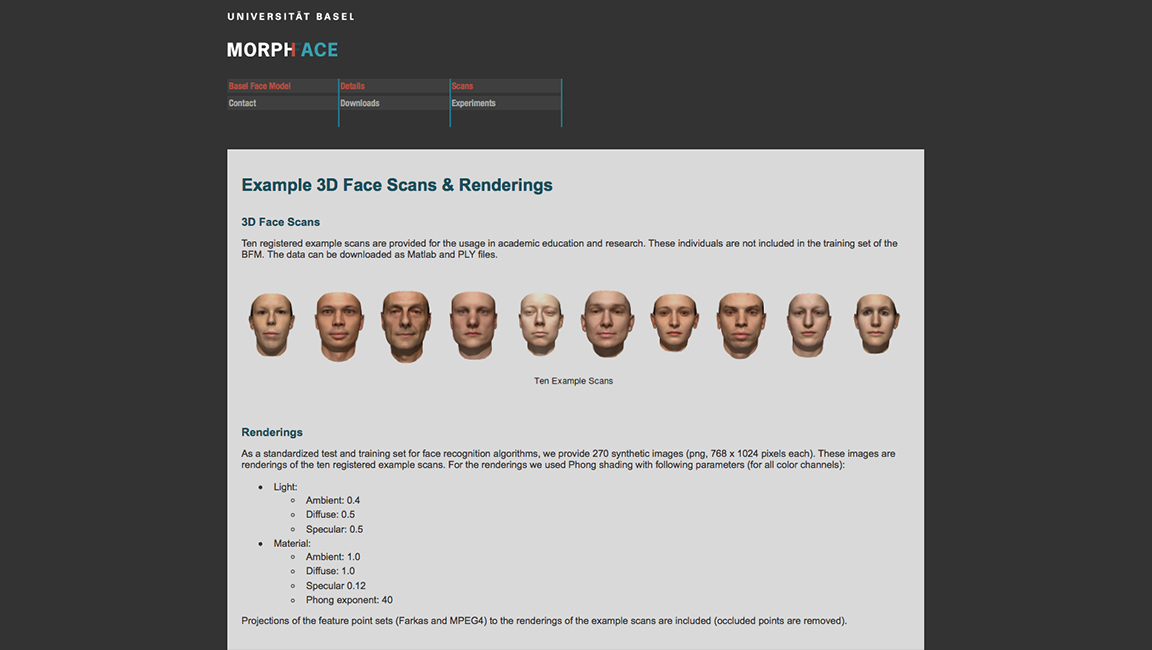Click the 'Specular 0.12' value
Image resolution: width=1152 pixels, height=650 pixels.
coord(335,585)
